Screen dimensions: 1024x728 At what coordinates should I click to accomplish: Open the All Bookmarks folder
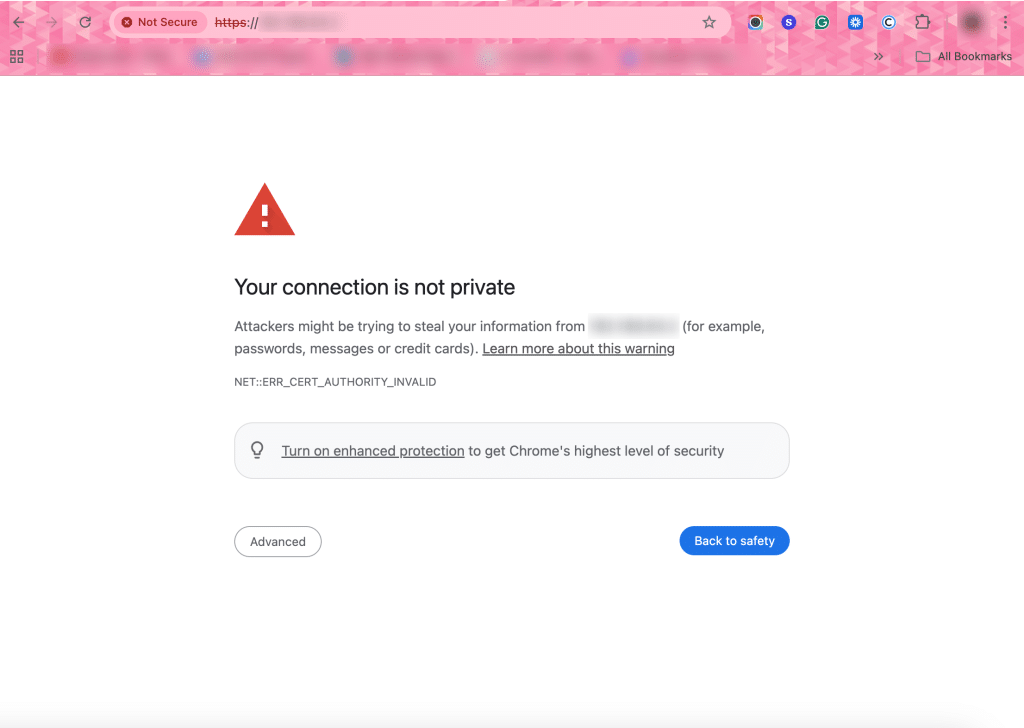(964, 56)
